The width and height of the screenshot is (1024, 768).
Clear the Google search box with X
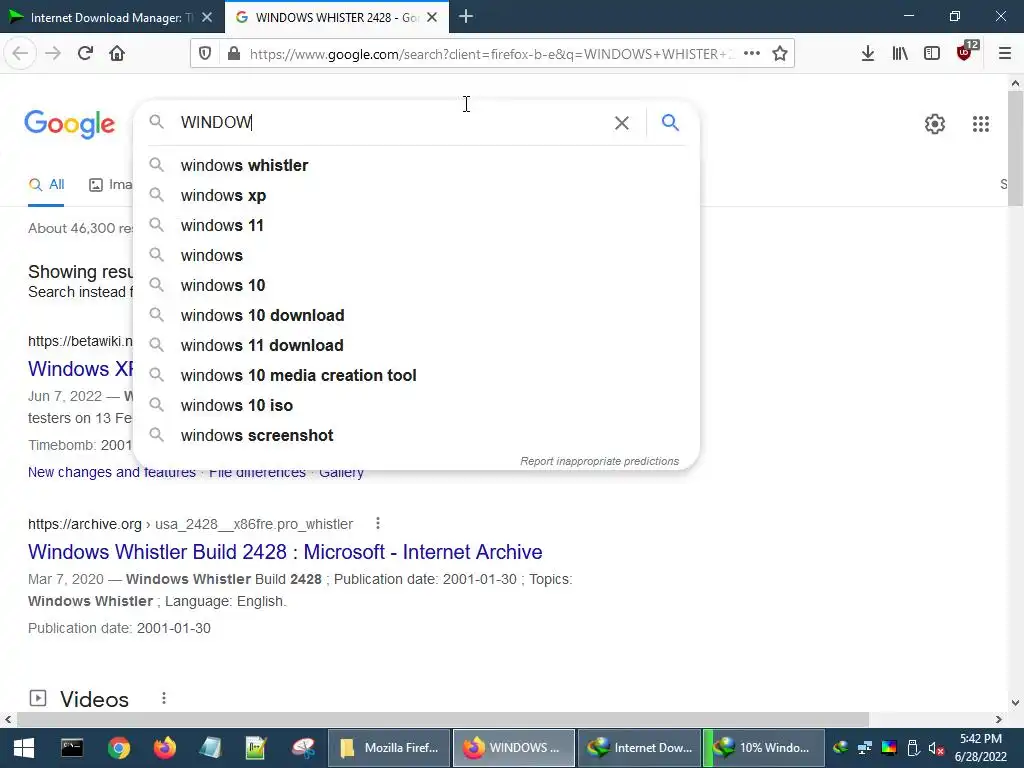pos(622,123)
